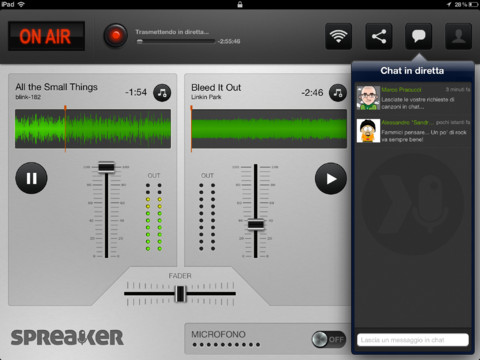The image size is (480, 360).
Task: Play the Bleed It Out deck
Action: pyautogui.click(x=331, y=179)
